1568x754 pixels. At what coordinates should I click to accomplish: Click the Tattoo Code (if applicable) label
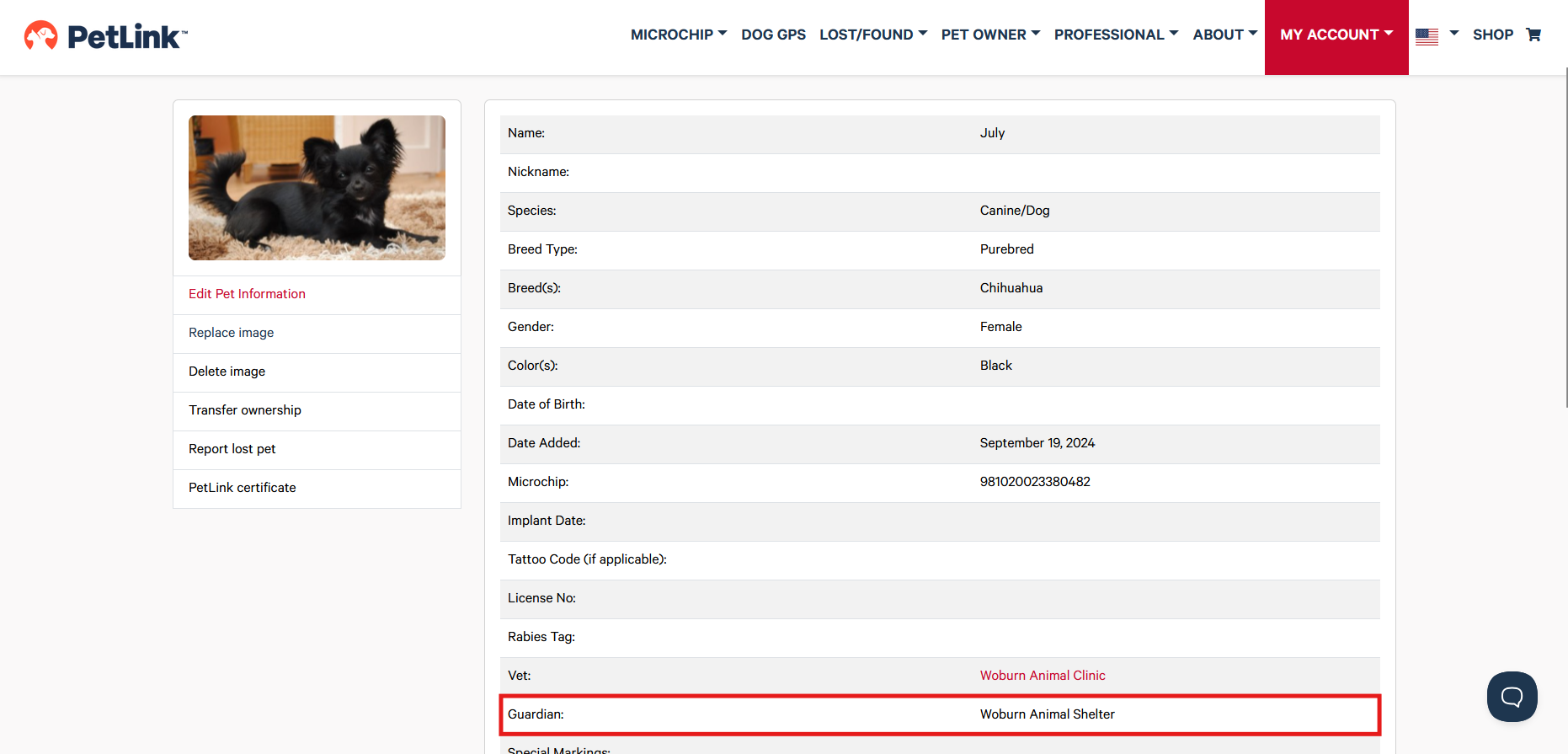tap(587, 559)
